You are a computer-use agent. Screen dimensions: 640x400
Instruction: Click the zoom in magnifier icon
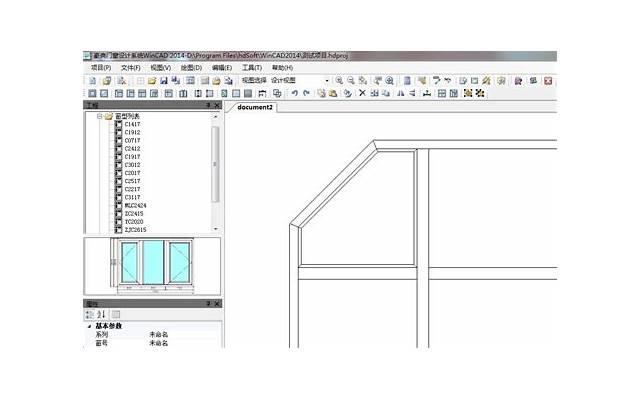point(340,80)
